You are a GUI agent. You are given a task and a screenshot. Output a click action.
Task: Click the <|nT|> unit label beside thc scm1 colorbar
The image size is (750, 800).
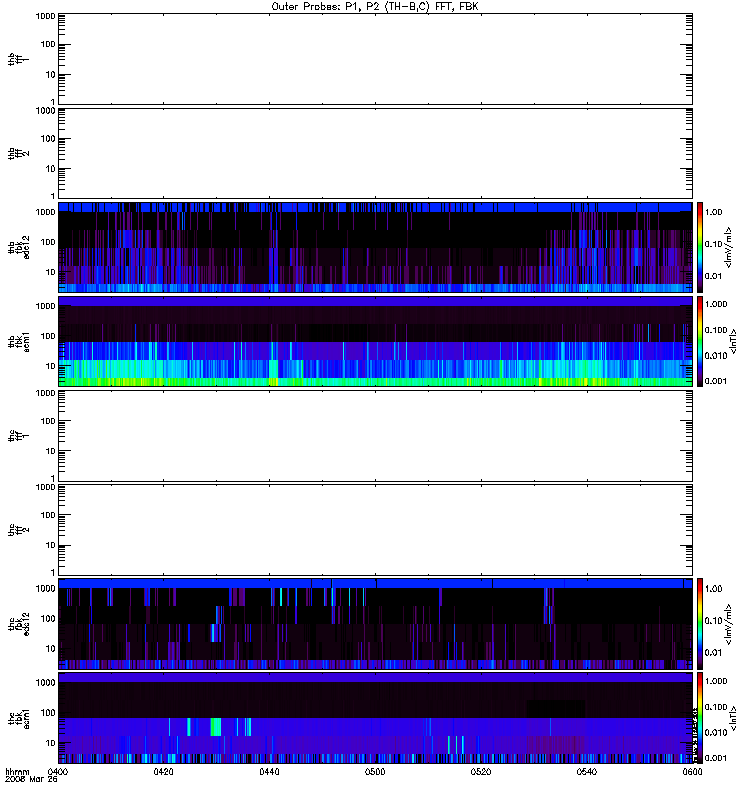[733, 718]
